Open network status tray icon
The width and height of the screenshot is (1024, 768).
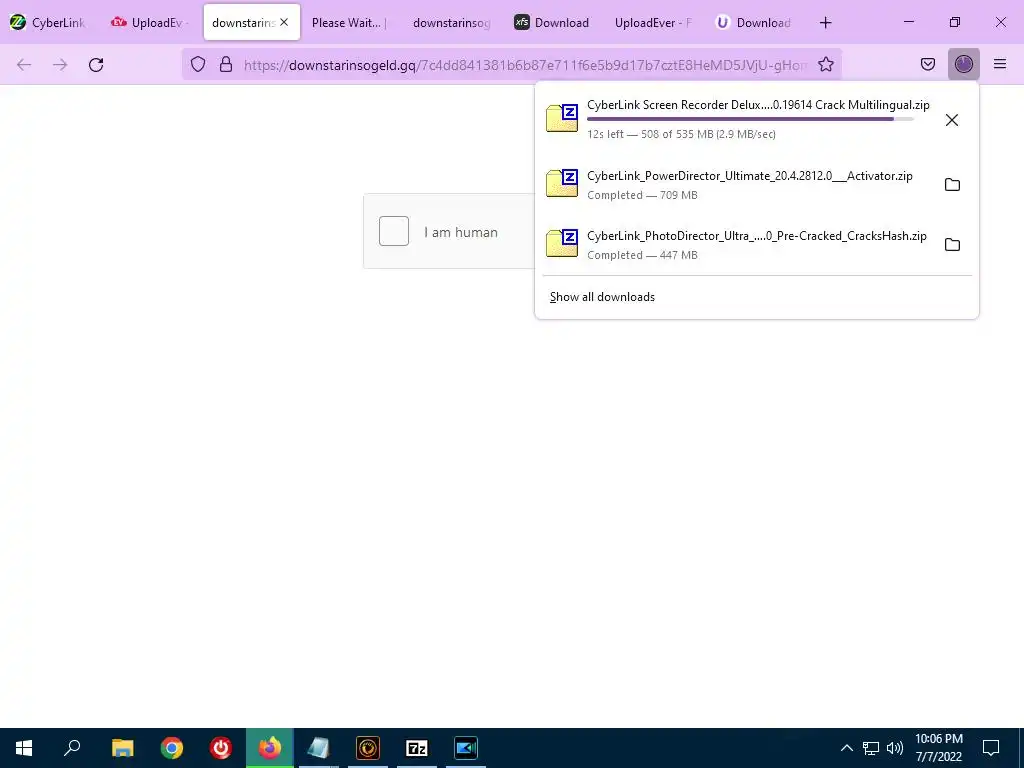click(x=871, y=748)
